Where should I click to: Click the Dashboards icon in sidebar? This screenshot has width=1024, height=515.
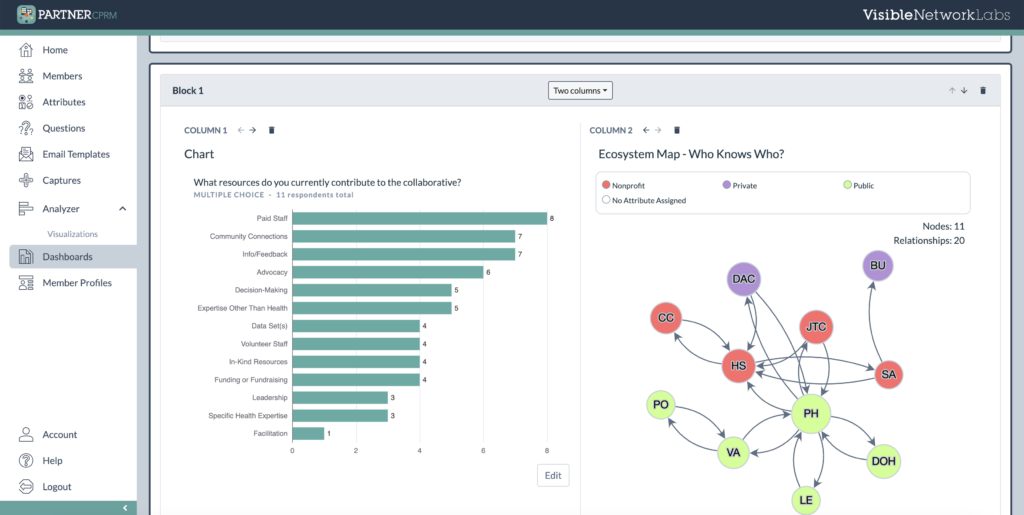(26, 257)
